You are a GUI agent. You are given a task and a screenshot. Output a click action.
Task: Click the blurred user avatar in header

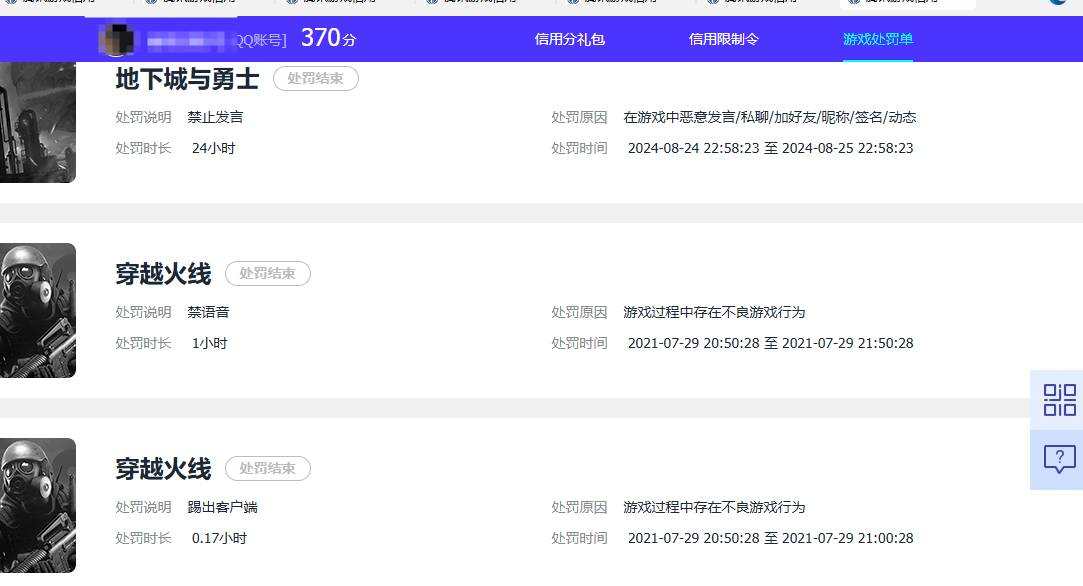click(117, 39)
